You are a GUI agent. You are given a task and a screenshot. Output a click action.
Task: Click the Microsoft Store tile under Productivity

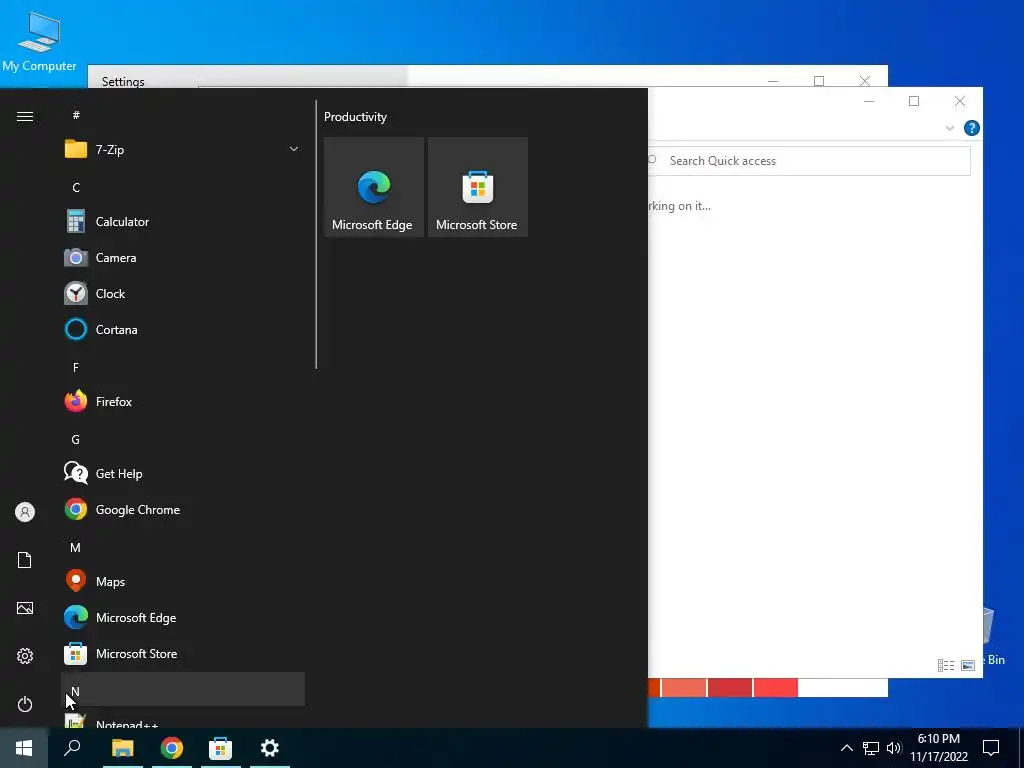click(477, 187)
